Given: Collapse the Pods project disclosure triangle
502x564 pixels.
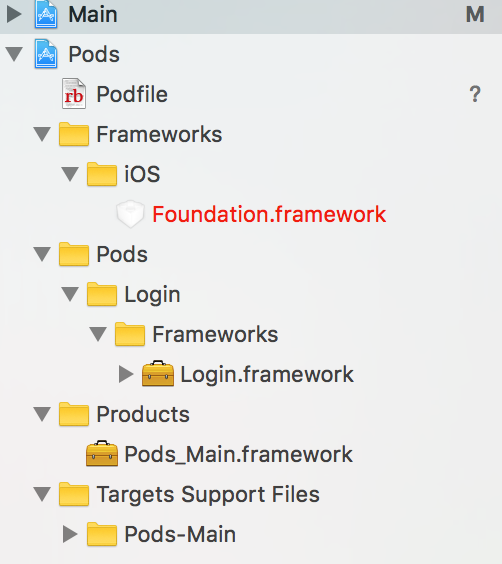Looking at the screenshot, I should click(14, 54).
